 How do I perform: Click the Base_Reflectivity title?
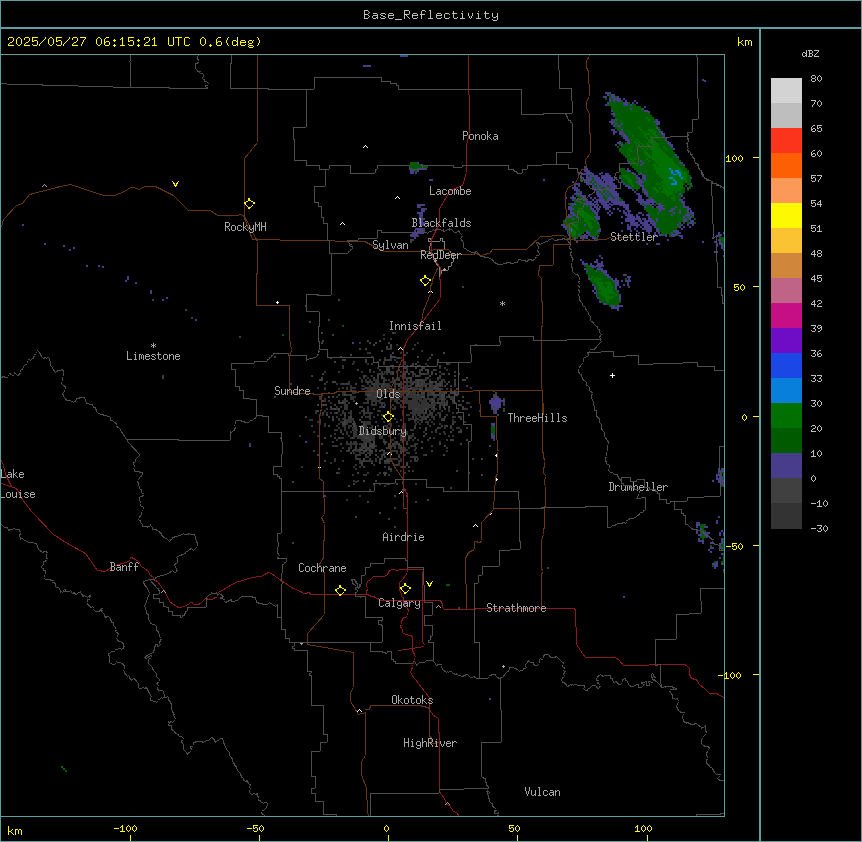coord(431,15)
